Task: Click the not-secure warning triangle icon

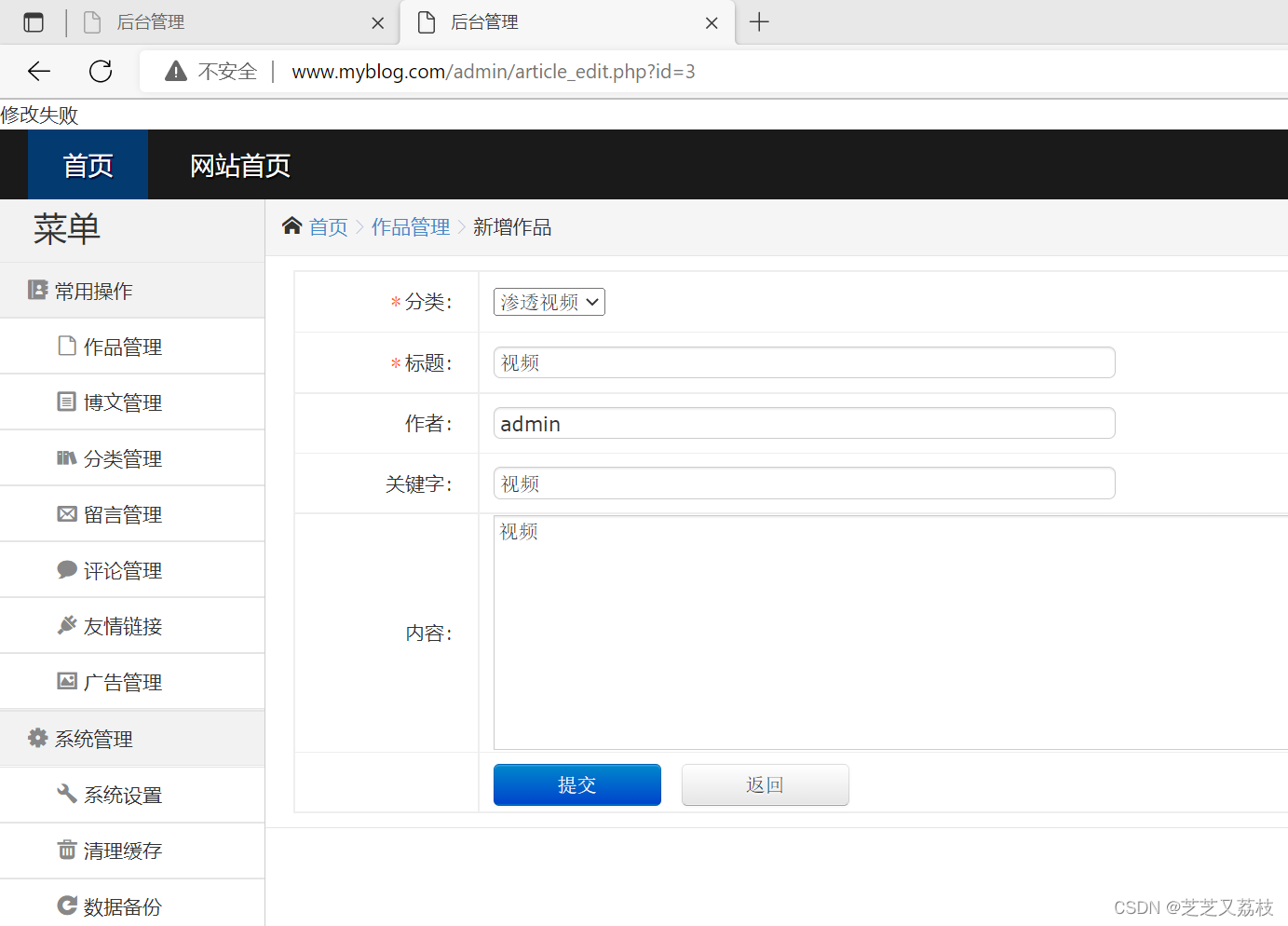Action: point(176,71)
